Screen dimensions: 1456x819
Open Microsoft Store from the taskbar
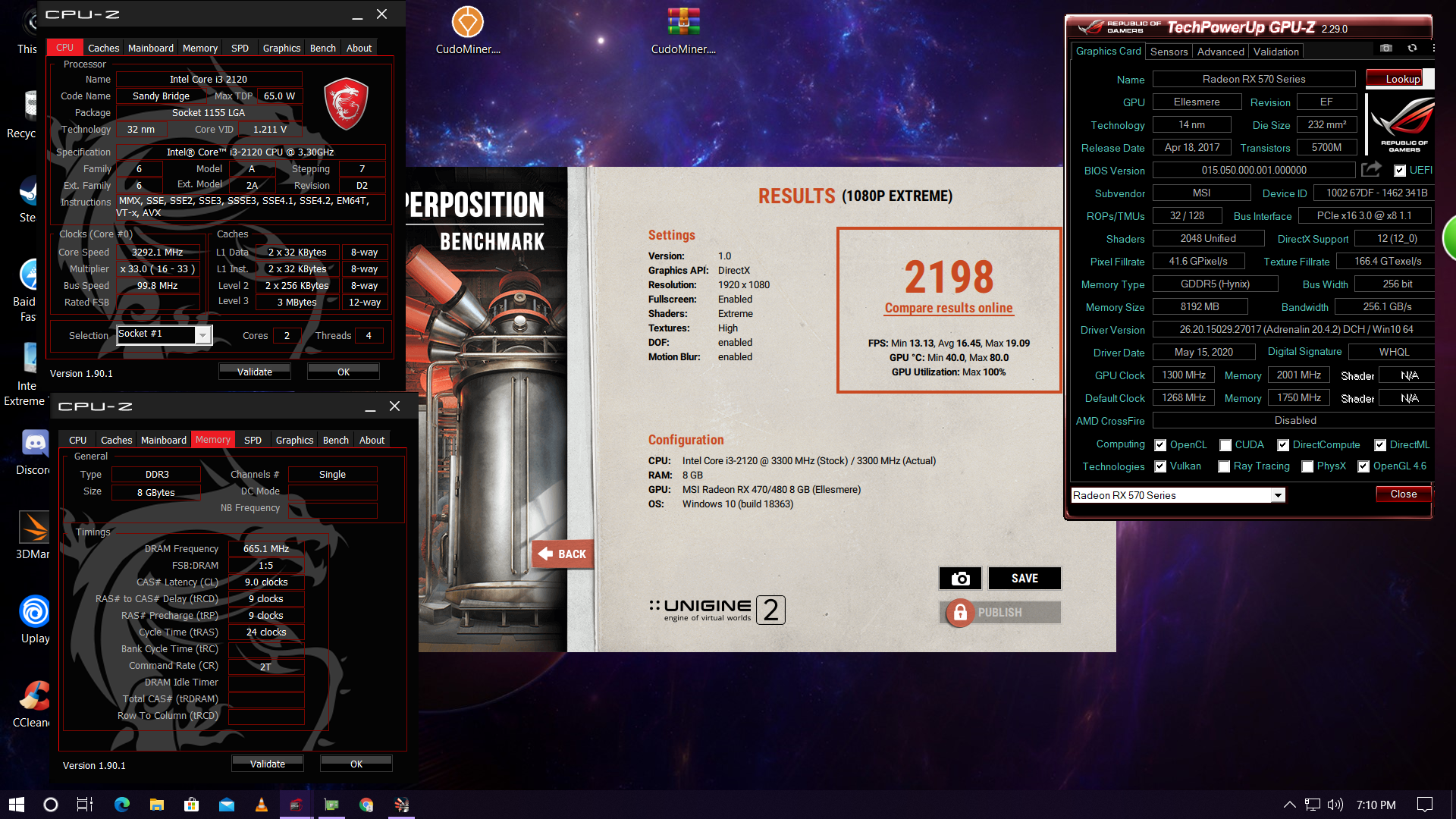[191, 805]
